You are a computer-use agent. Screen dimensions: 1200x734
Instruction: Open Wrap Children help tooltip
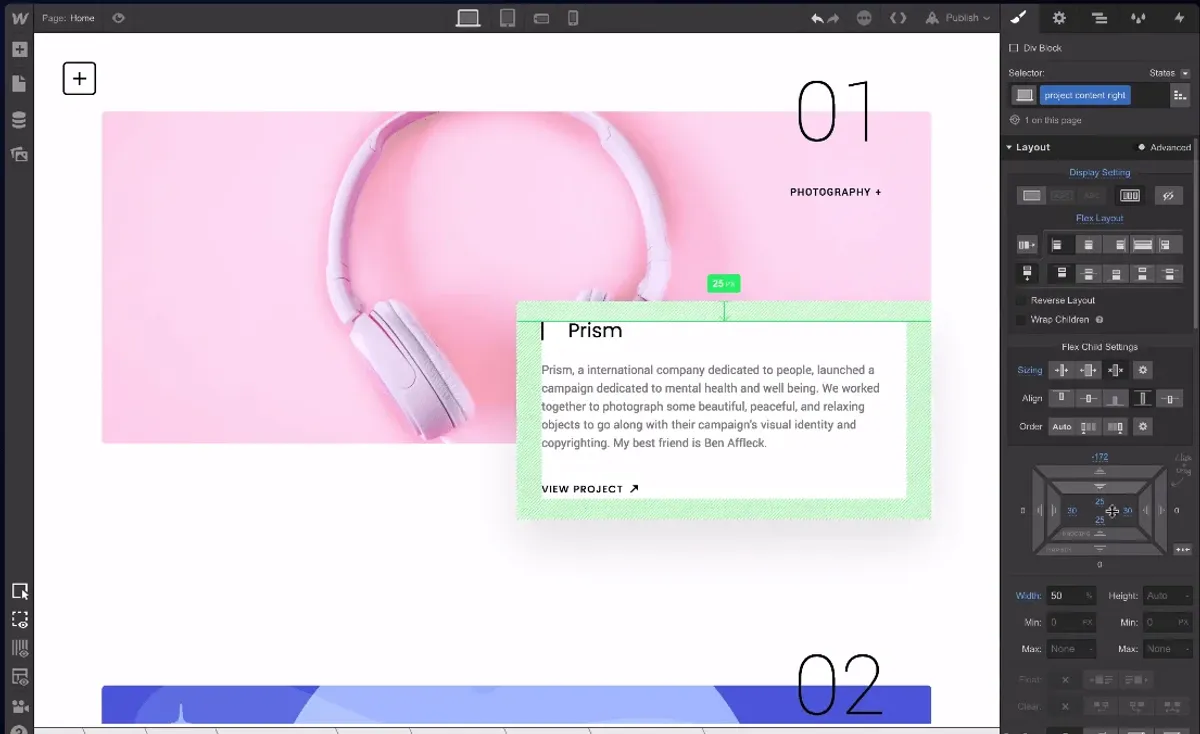click(x=1099, y=320)
